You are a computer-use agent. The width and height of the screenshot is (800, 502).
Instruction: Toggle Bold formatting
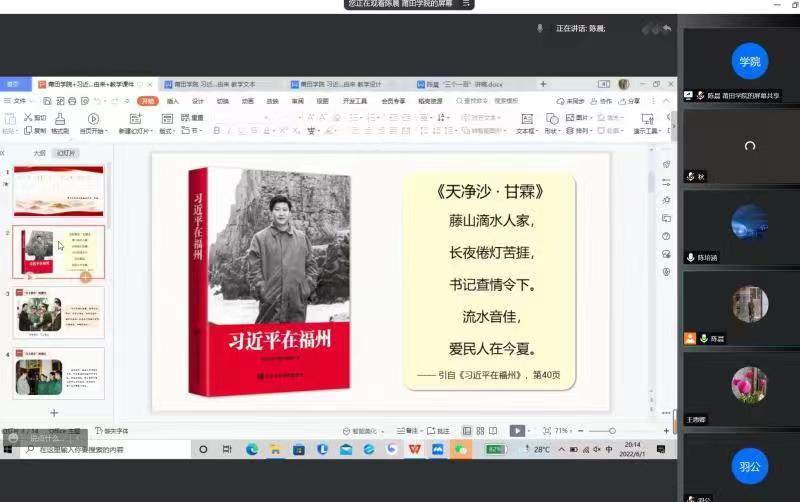coord(217,131)
